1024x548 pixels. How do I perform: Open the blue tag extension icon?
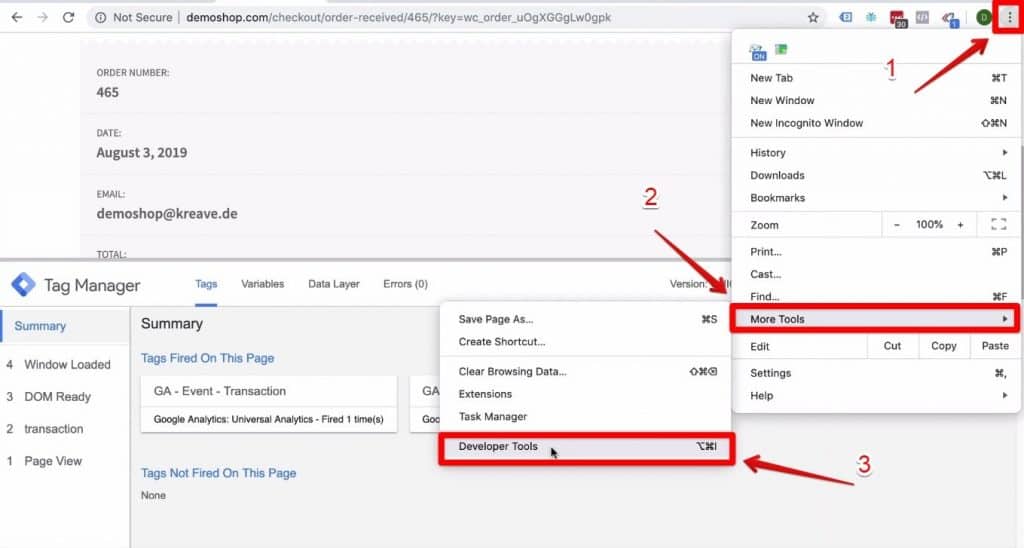(845, 18)
